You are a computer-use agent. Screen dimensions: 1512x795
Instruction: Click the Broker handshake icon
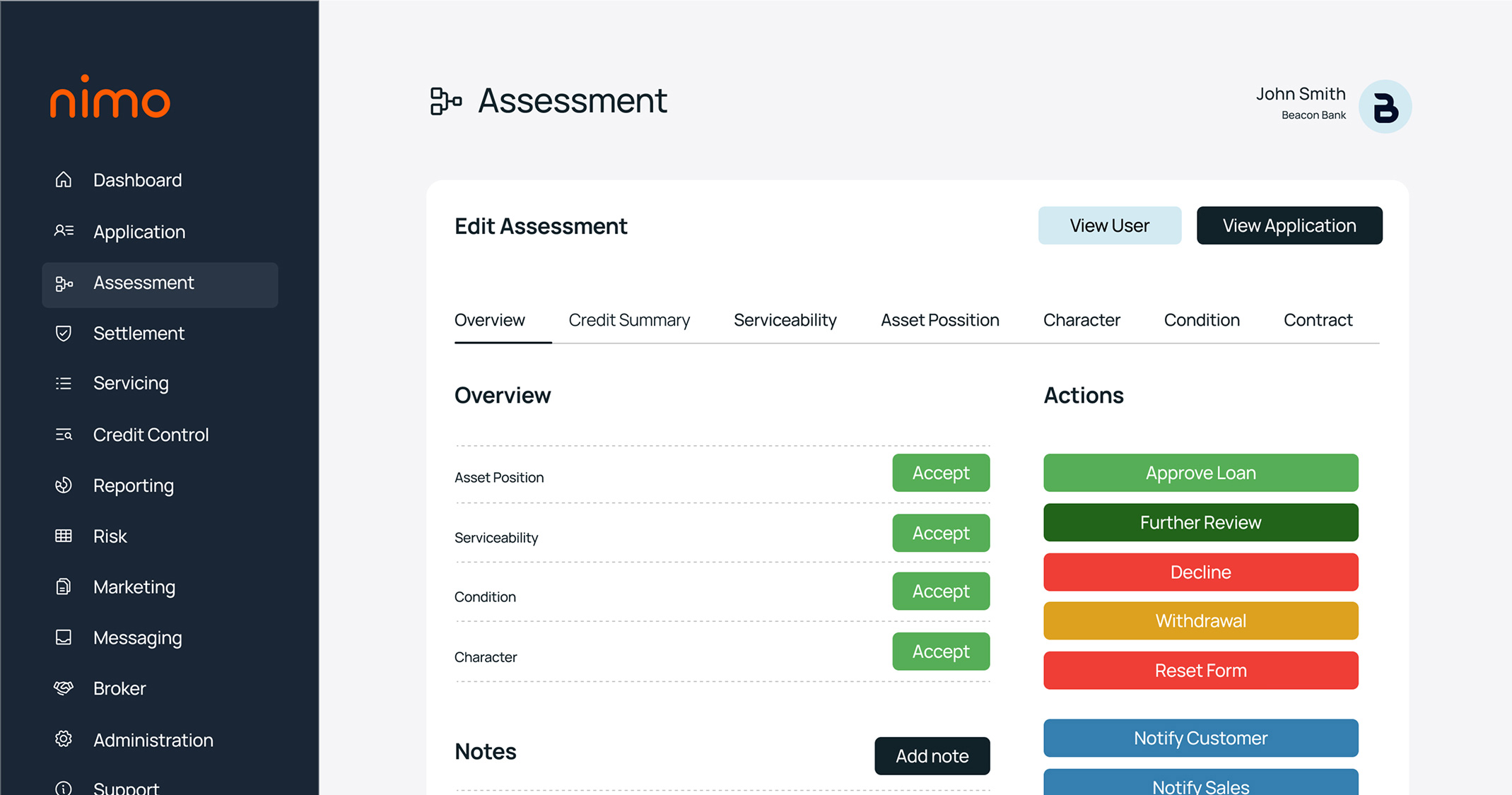click(64, 688)
